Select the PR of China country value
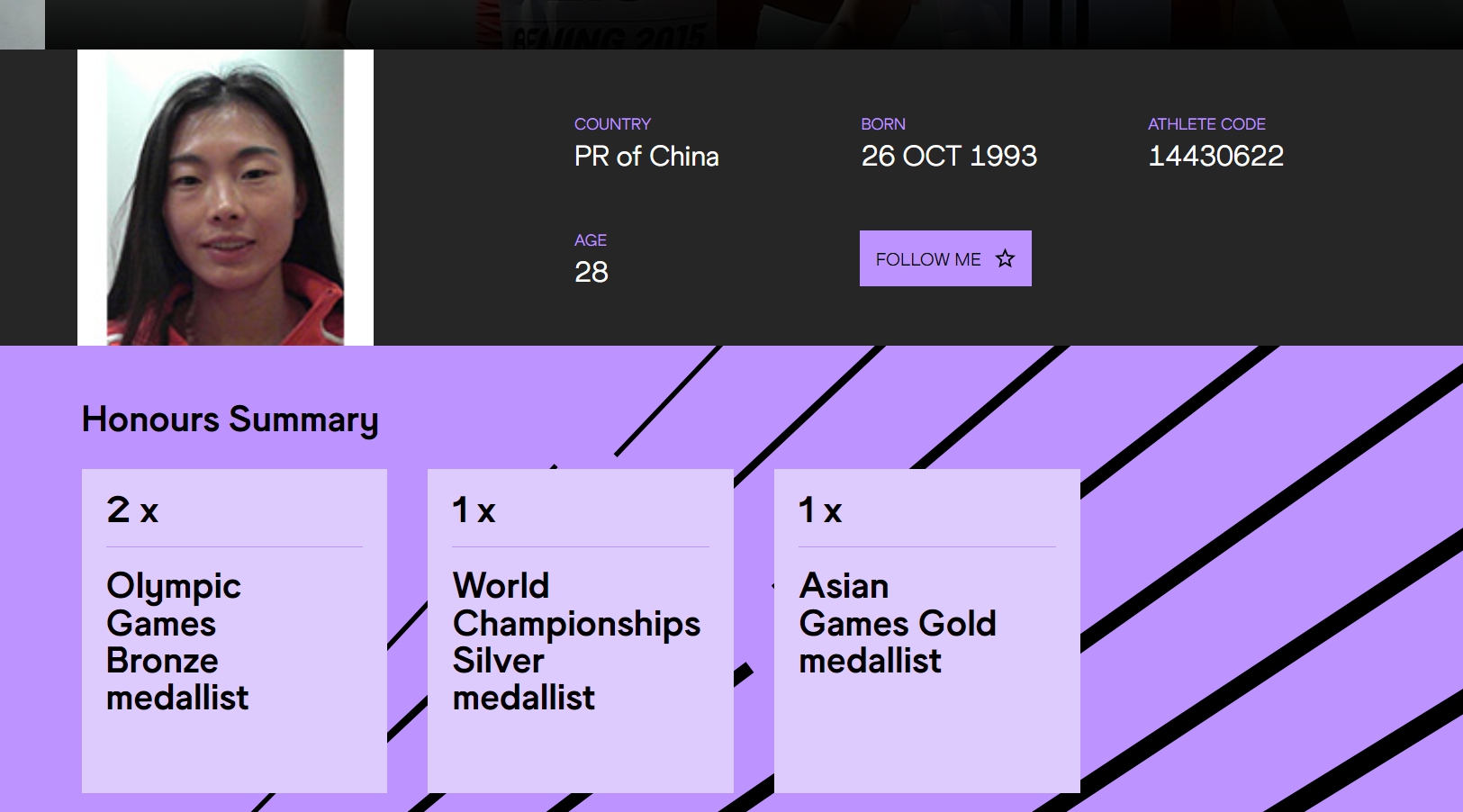The image size is (1463, 812). (x=646, y=157)
